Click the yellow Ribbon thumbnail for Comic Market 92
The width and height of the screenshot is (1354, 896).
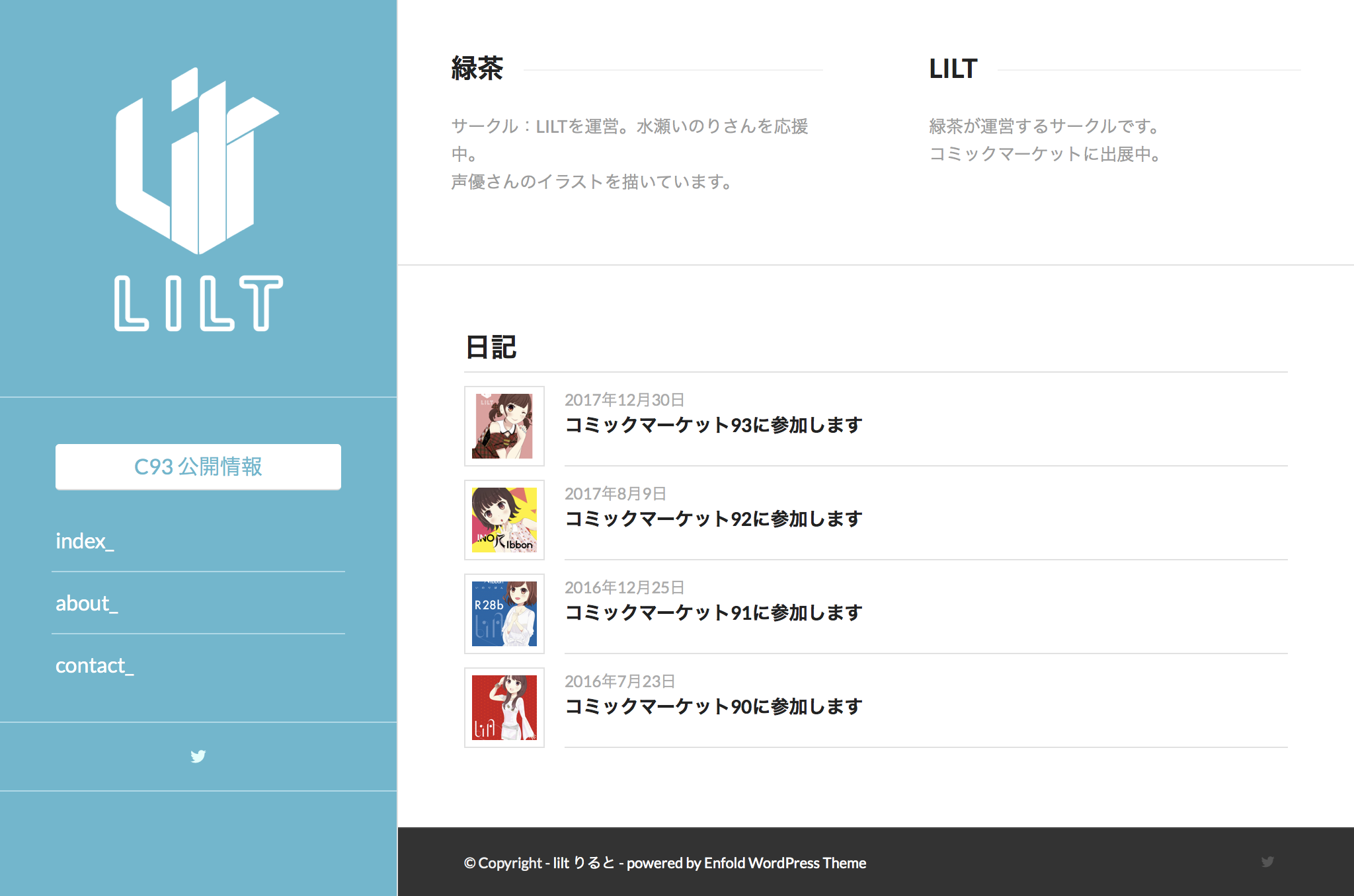coord(504,520)
